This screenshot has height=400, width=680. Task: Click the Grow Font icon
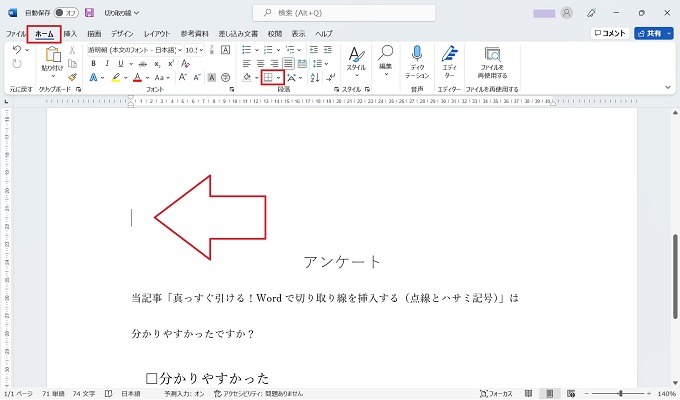point(183,78)
